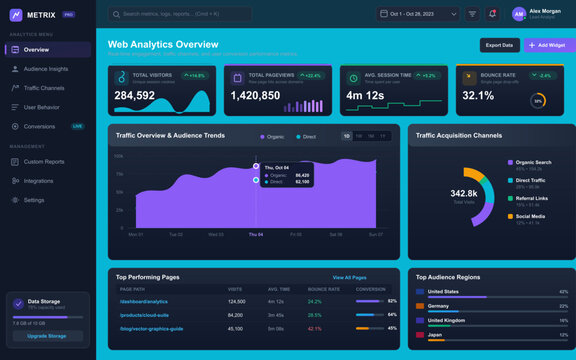
Task: Click the search metrics input field
Action: point(180,14)
